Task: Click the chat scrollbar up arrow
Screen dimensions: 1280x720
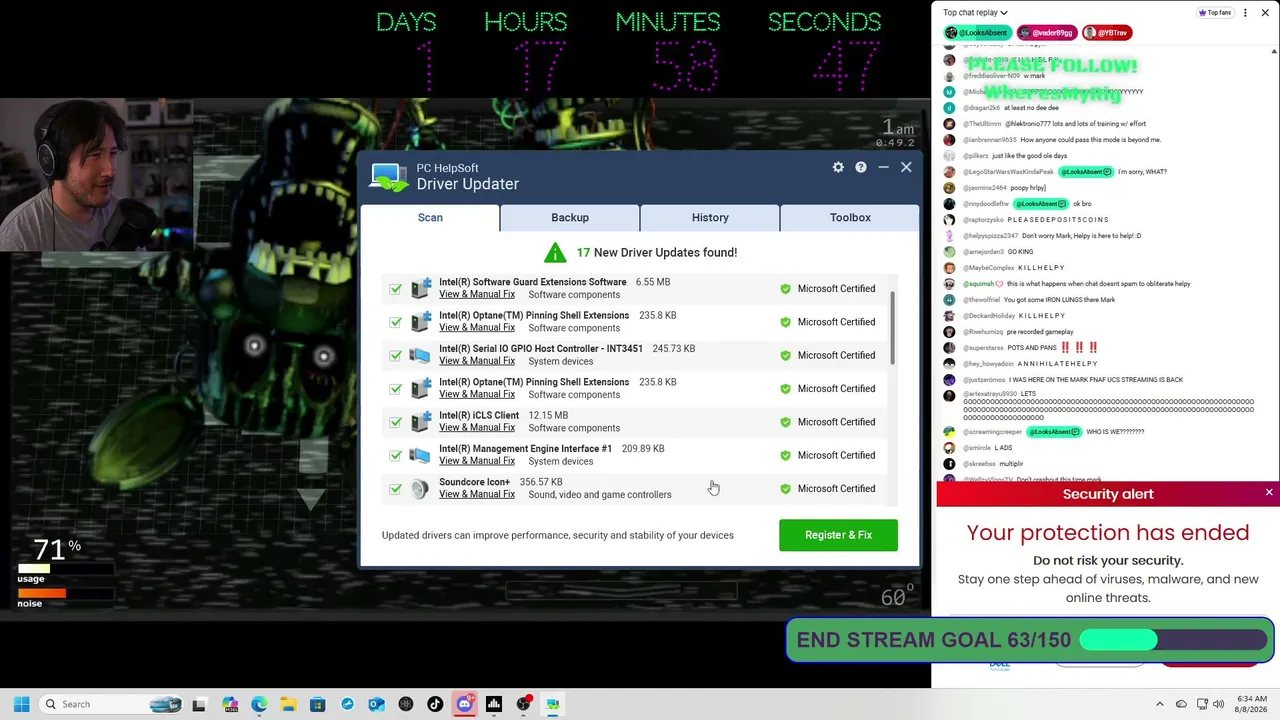Action: (x=1274, y=51)
